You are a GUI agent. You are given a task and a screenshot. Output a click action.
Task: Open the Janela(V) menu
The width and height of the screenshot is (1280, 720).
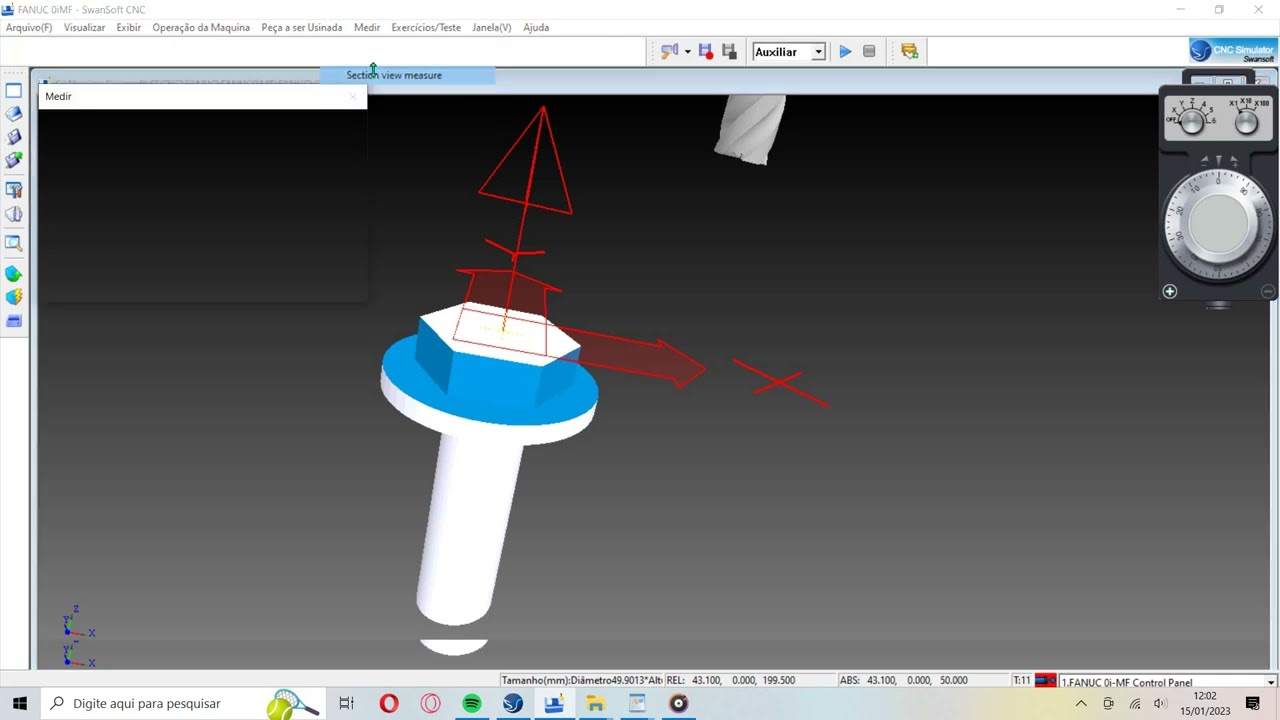point(491,27)
